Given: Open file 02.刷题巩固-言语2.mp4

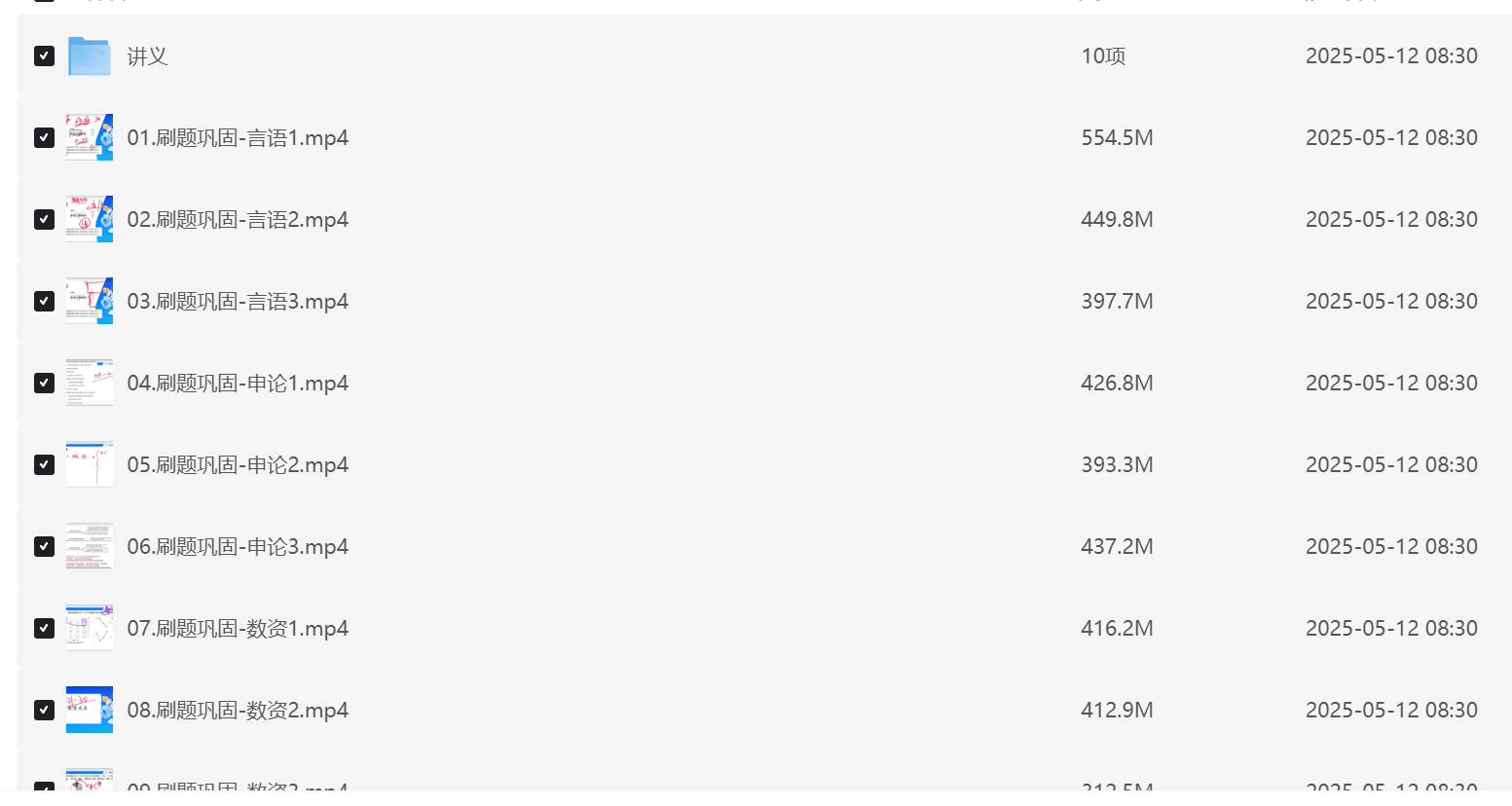Looking at the screenshot, I should click(x=238, y=220).
